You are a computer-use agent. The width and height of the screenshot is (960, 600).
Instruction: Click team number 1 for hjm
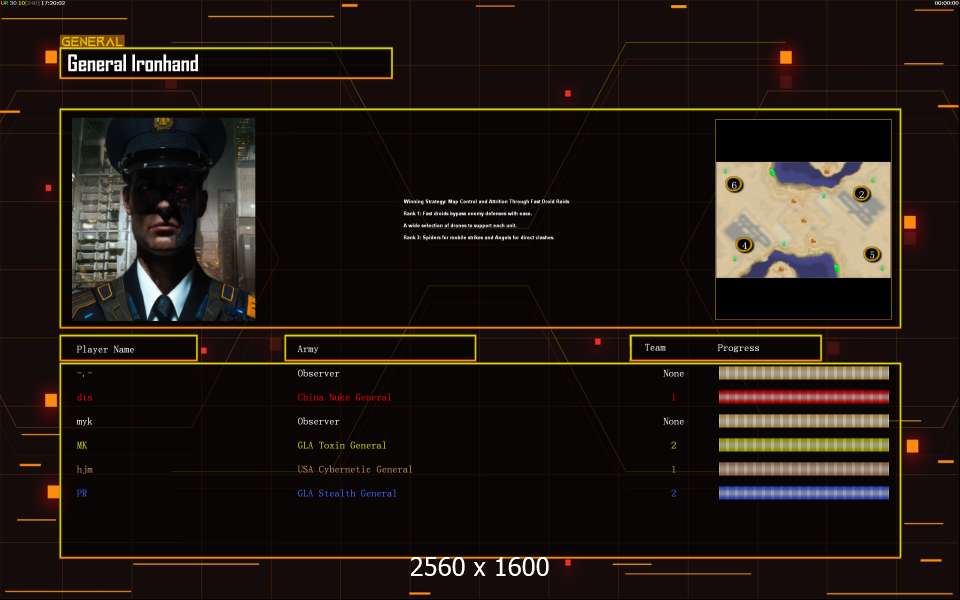tap(673, 470)
